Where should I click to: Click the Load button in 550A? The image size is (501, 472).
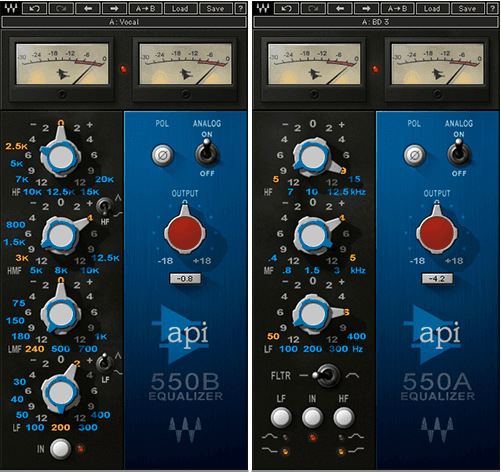coord(432,8)
